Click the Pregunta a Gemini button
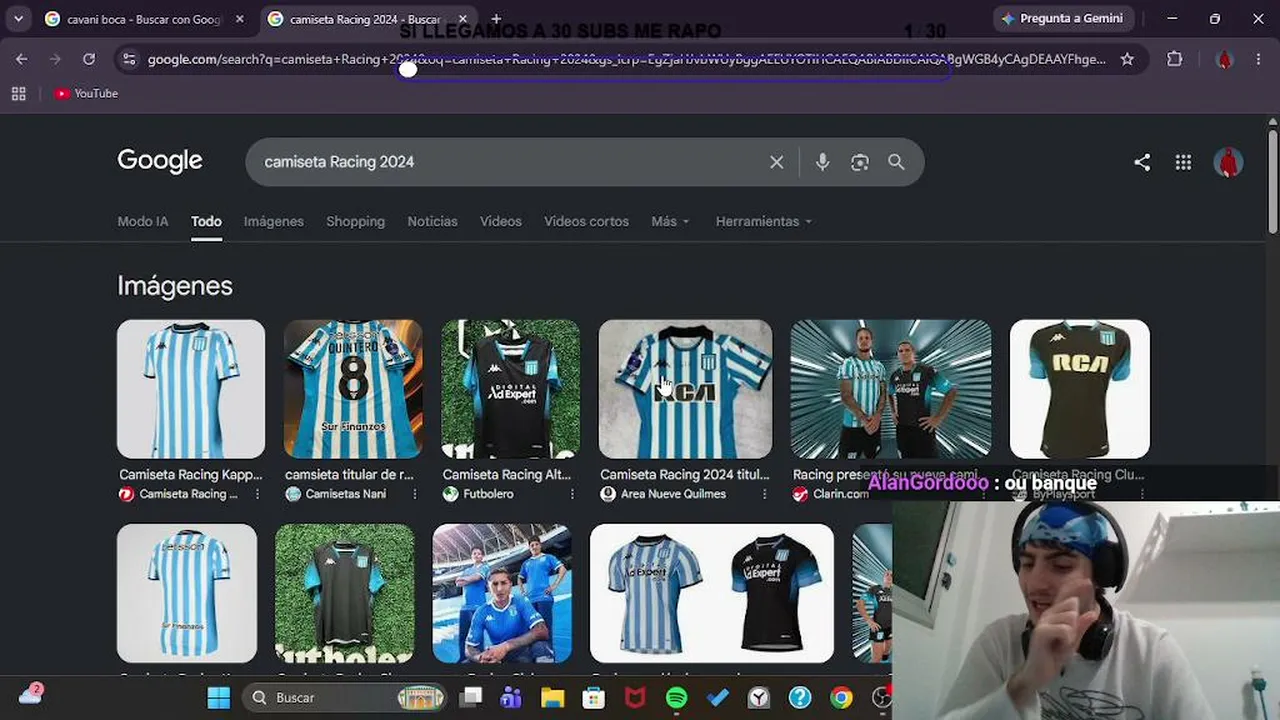1280x720 pixels. [x=1062, y=19]
